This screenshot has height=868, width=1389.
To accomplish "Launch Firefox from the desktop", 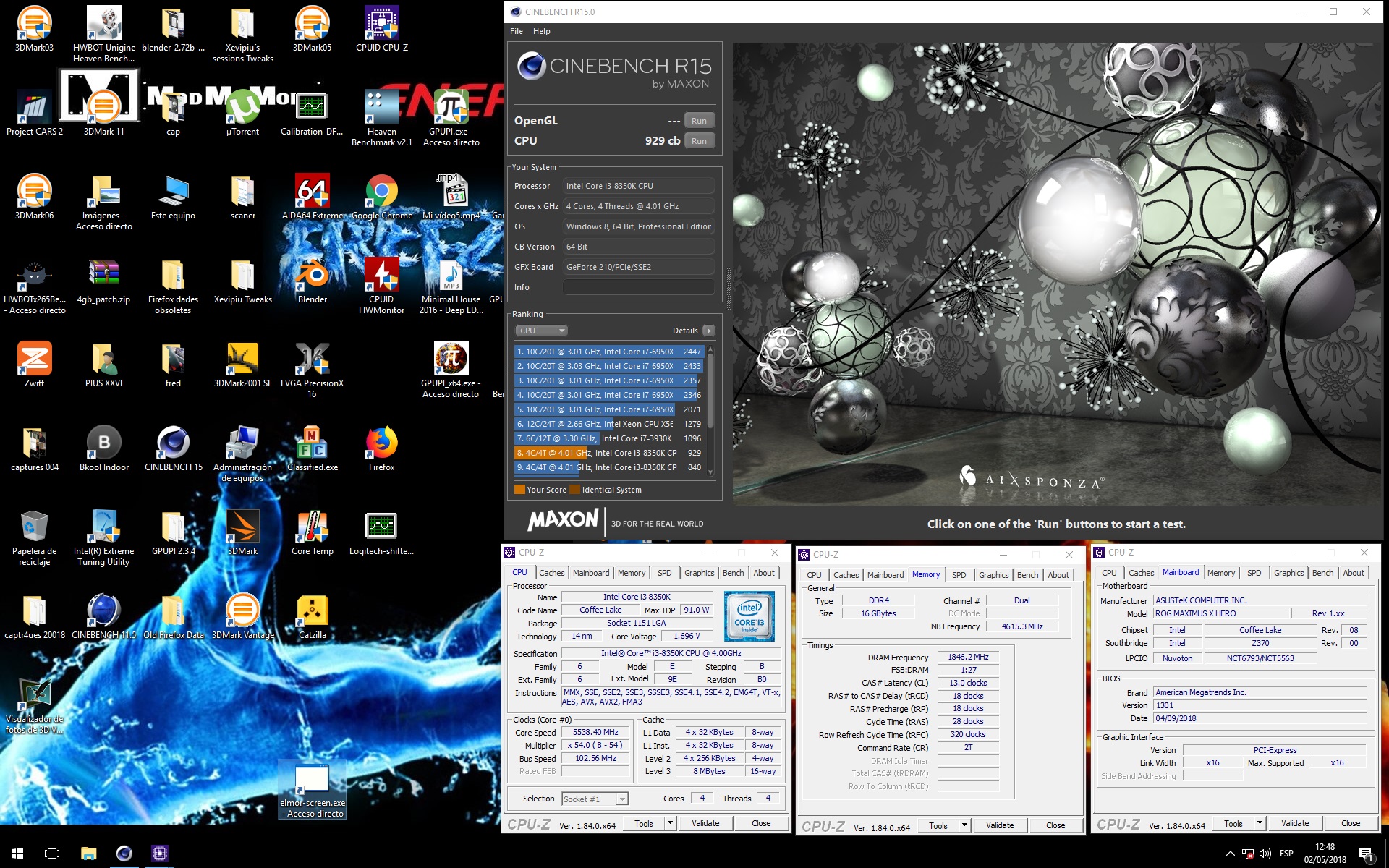I will (x=381, y=448).
